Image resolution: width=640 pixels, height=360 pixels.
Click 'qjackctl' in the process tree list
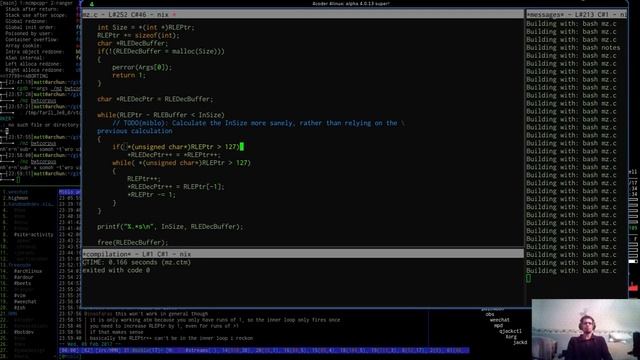510,331
